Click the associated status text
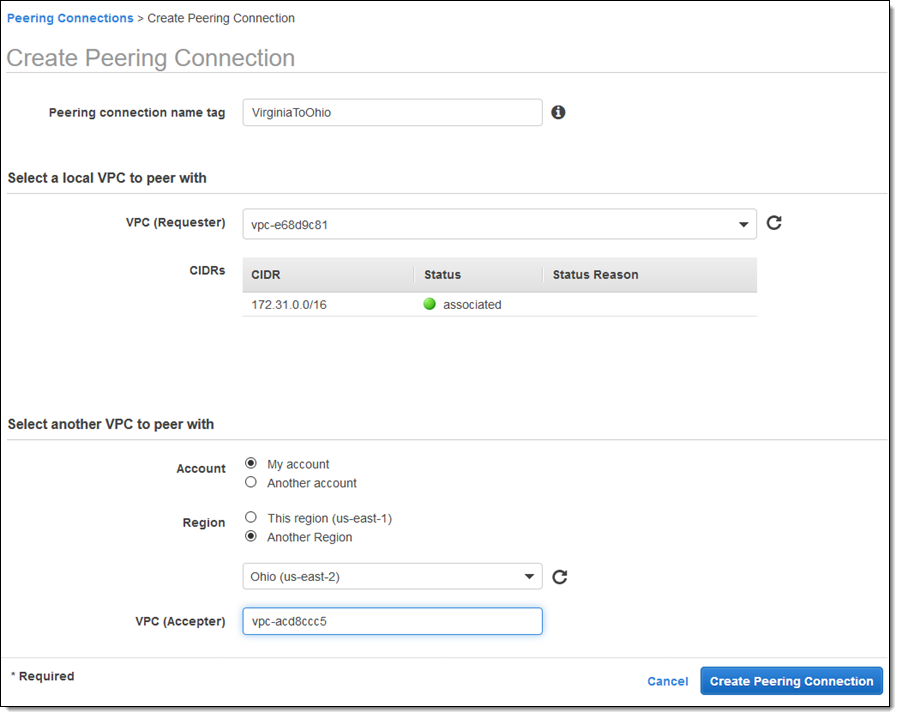The height and width of the screenshot is (717, 900). pos(472,305)
